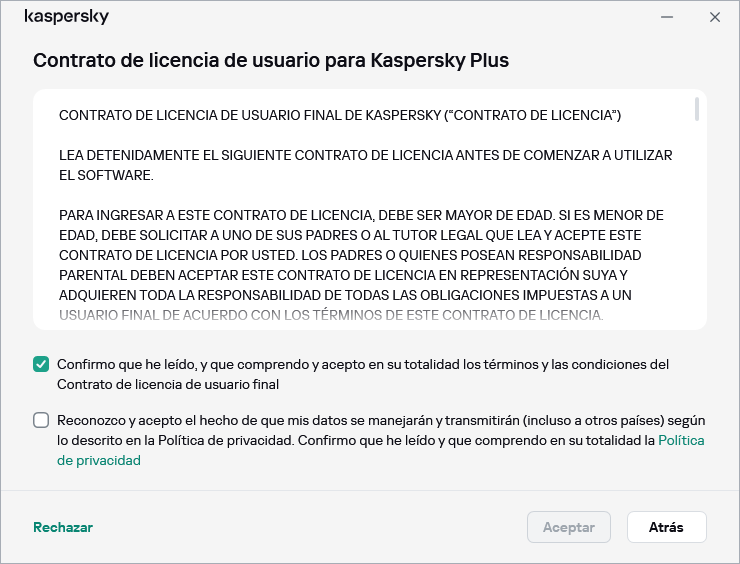740x564 pixels.
Task: Go back with the Atrás button
Action: [666, 527]
